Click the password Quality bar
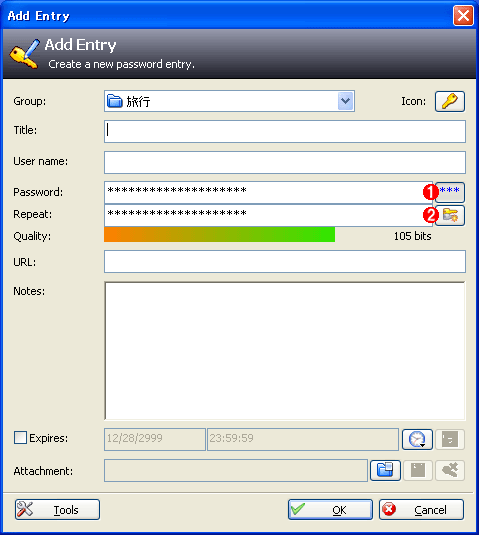479x535 pixels. pyautogui.click(x=219, y=235)
